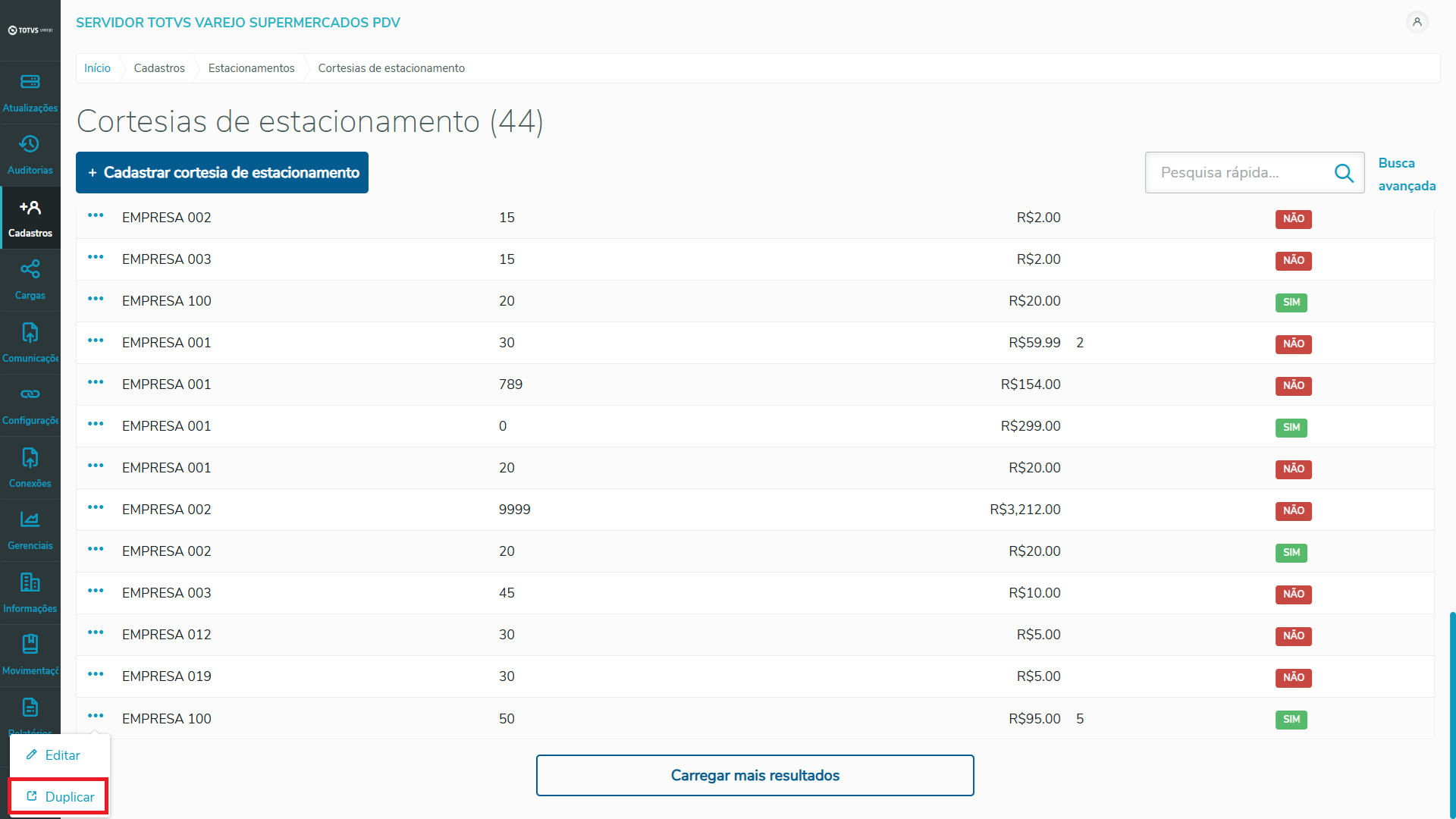Click Cadastrar cortesia de estacionamento button
Image resolution: width=1456 pixels, height=819 pixels.
coord(222,173)
